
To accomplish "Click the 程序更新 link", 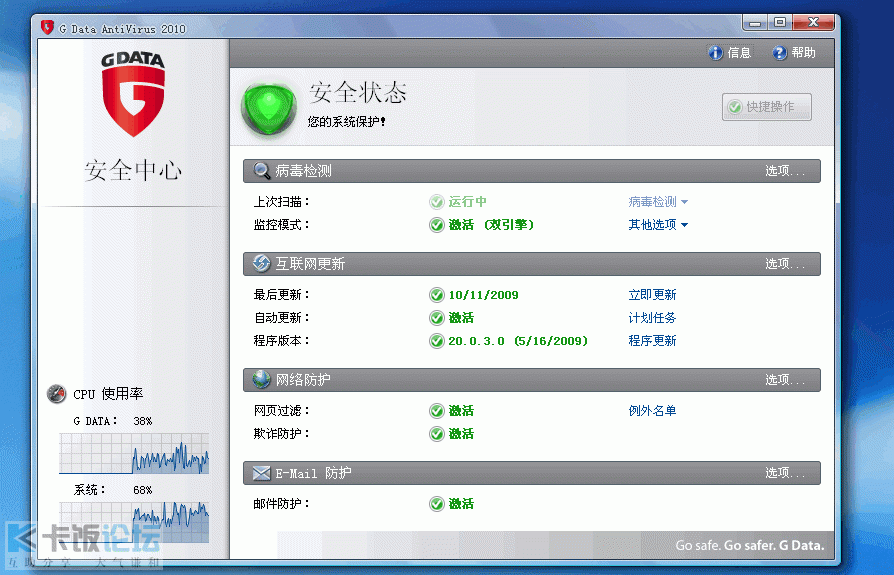I will [x=652, y=341].
